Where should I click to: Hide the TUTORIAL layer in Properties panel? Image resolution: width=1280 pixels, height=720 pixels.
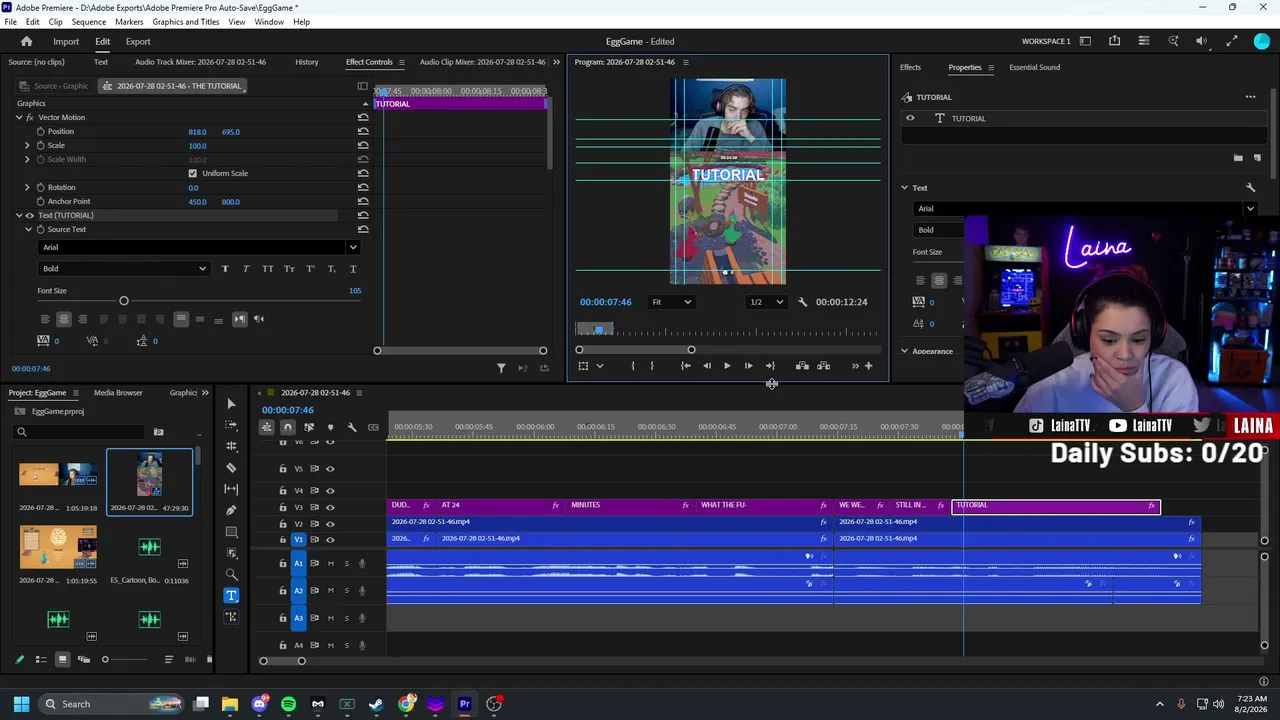pos(910,118)
